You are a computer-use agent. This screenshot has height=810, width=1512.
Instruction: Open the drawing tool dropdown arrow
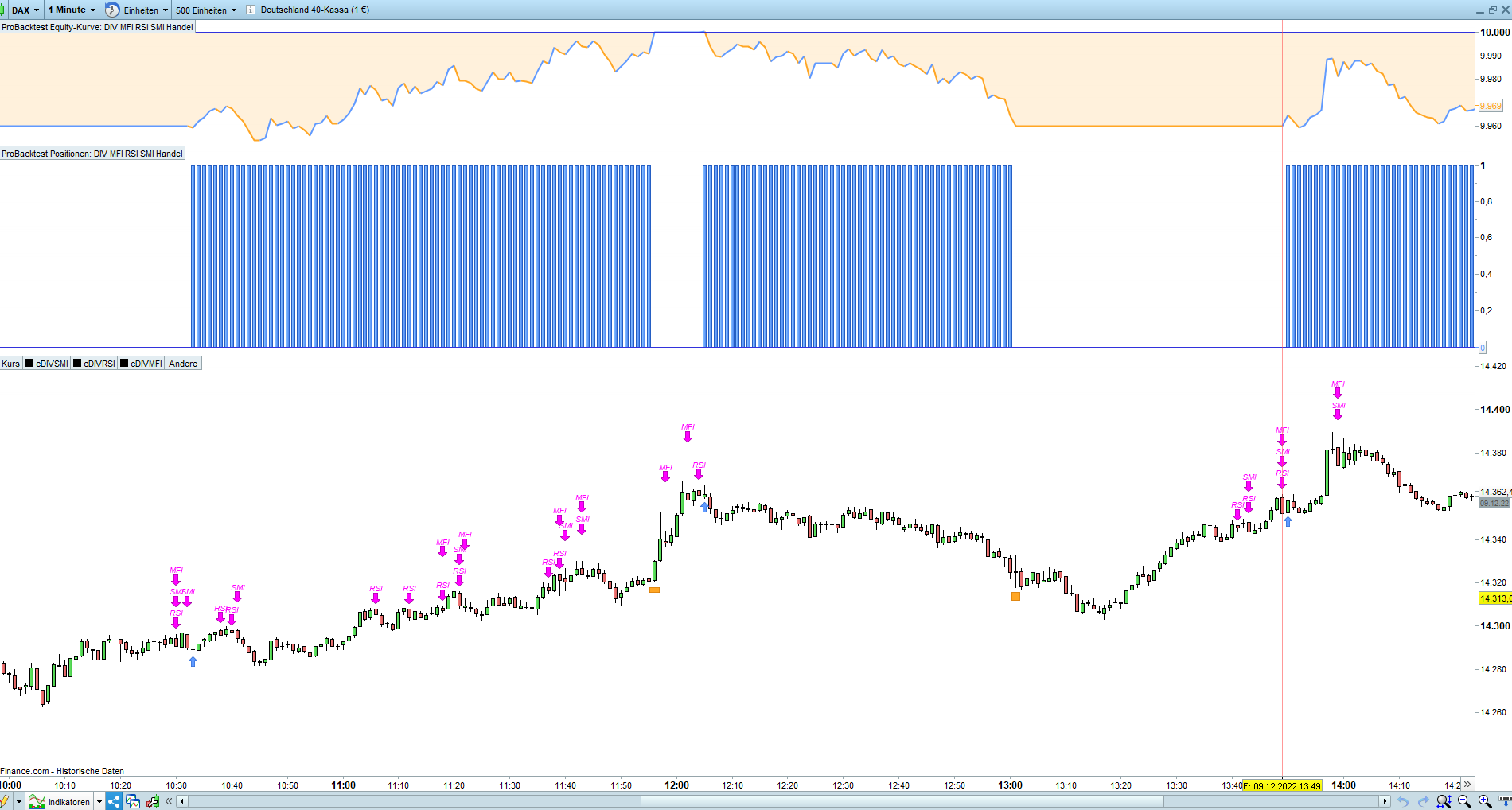(18, 801)
